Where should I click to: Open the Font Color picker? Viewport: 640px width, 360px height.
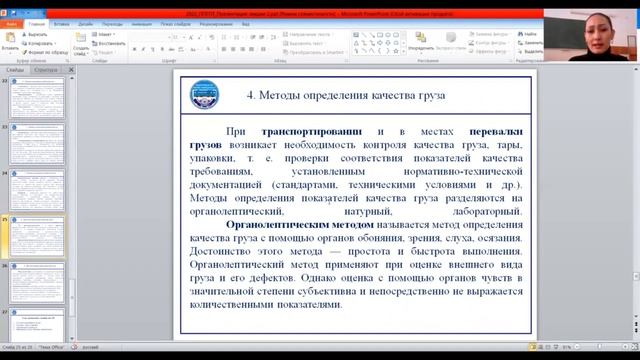209,49
